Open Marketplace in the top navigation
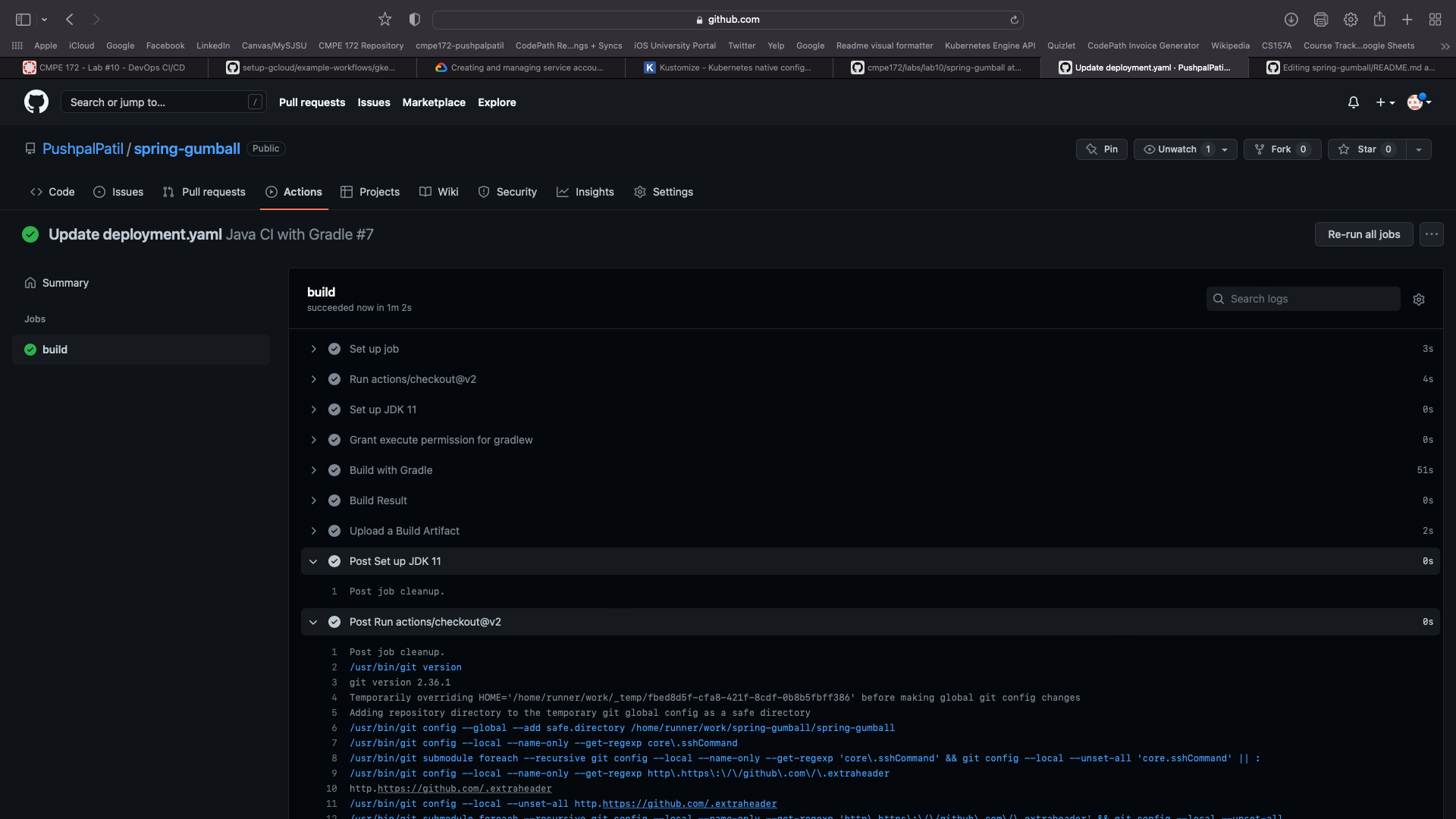The image size is (1456, 819). 434,102
